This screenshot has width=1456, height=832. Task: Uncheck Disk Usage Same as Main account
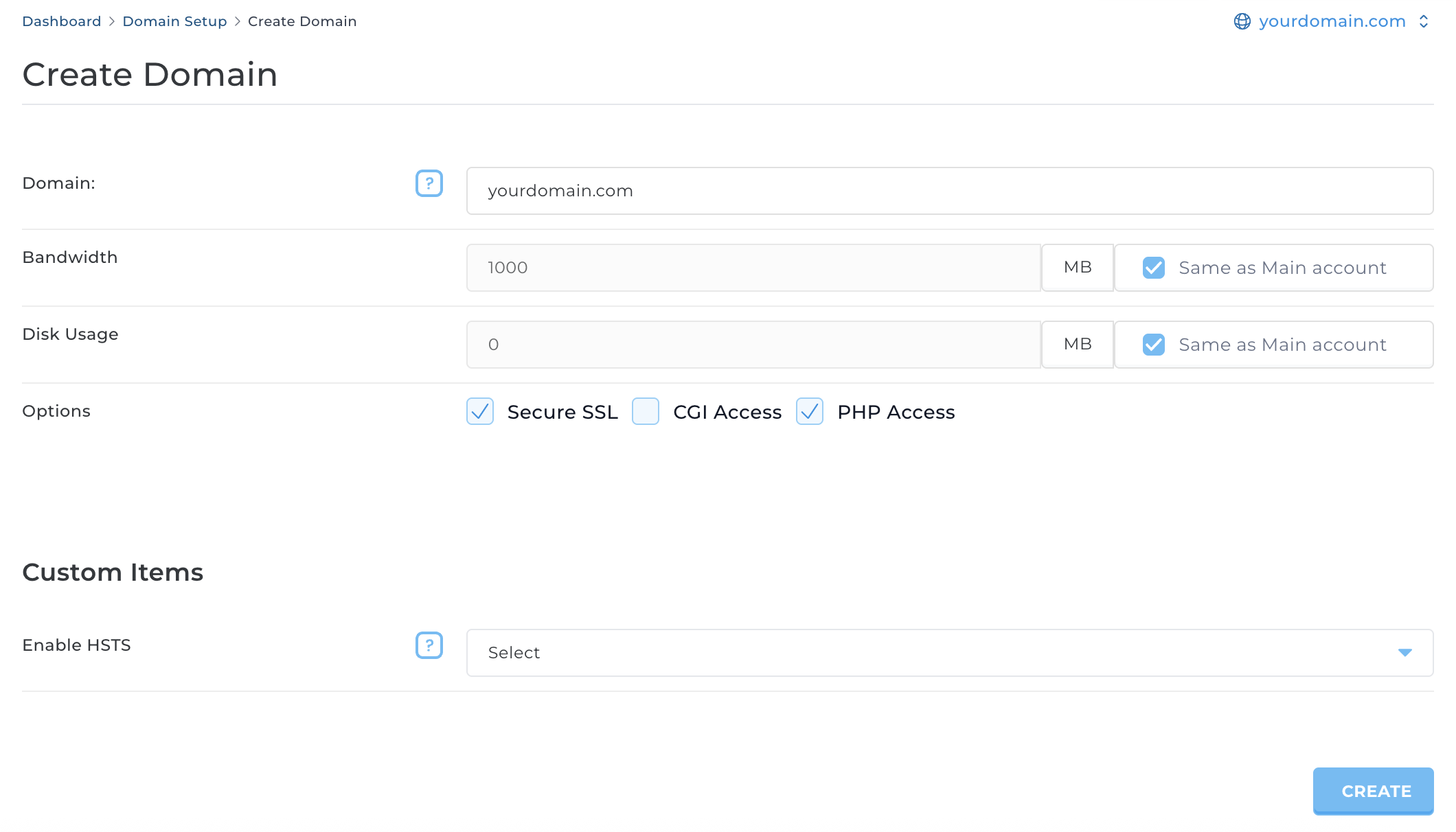(x=1154, y=345)
